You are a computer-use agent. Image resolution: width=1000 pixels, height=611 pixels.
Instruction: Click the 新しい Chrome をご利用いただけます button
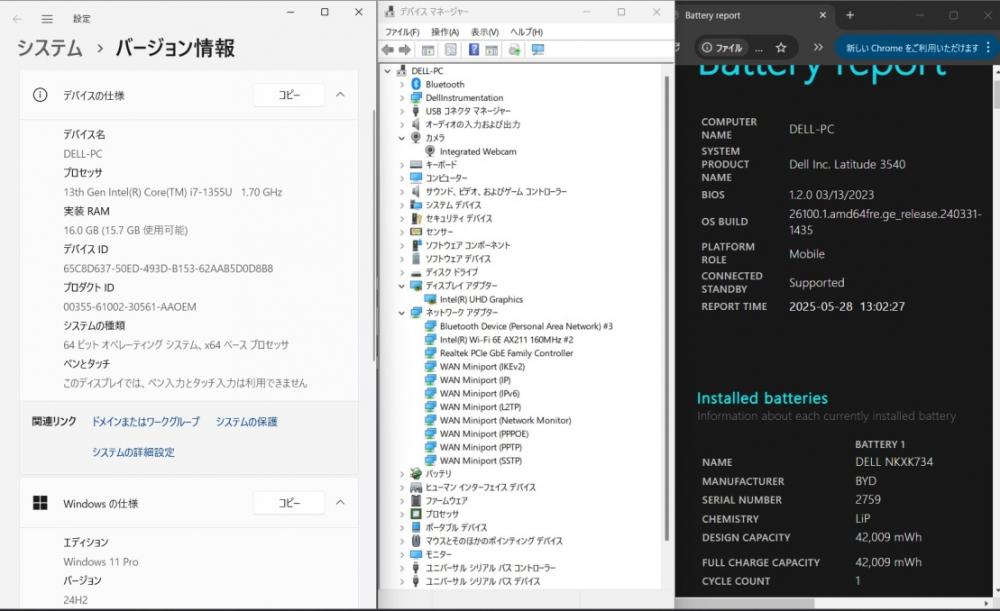click(912, 48)
